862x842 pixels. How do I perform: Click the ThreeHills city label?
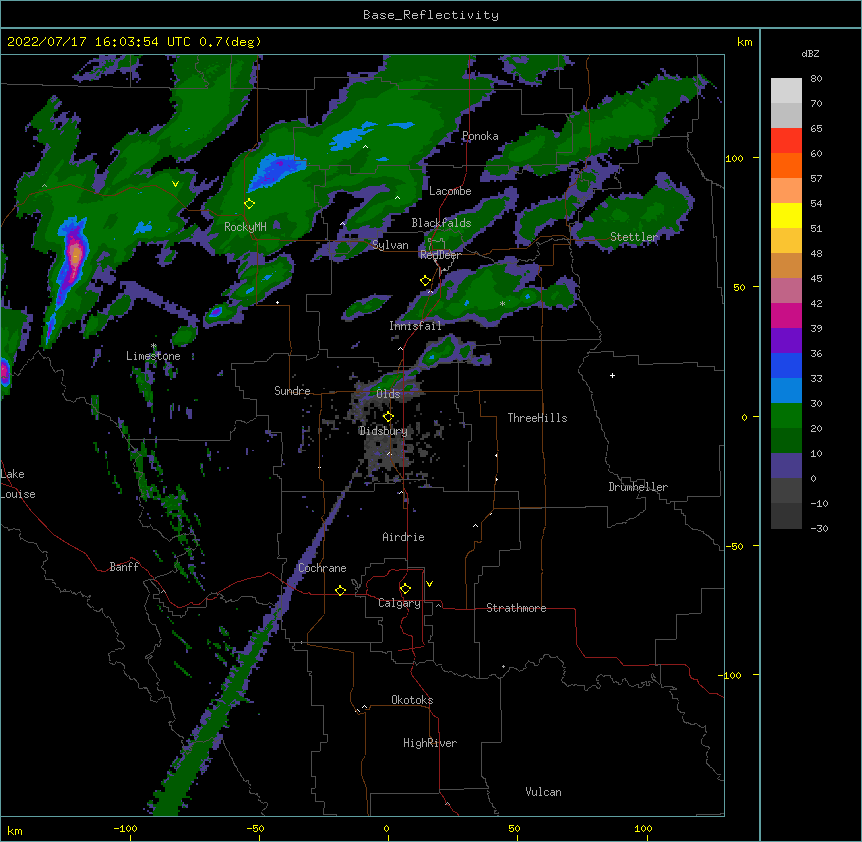coord(537,418)
